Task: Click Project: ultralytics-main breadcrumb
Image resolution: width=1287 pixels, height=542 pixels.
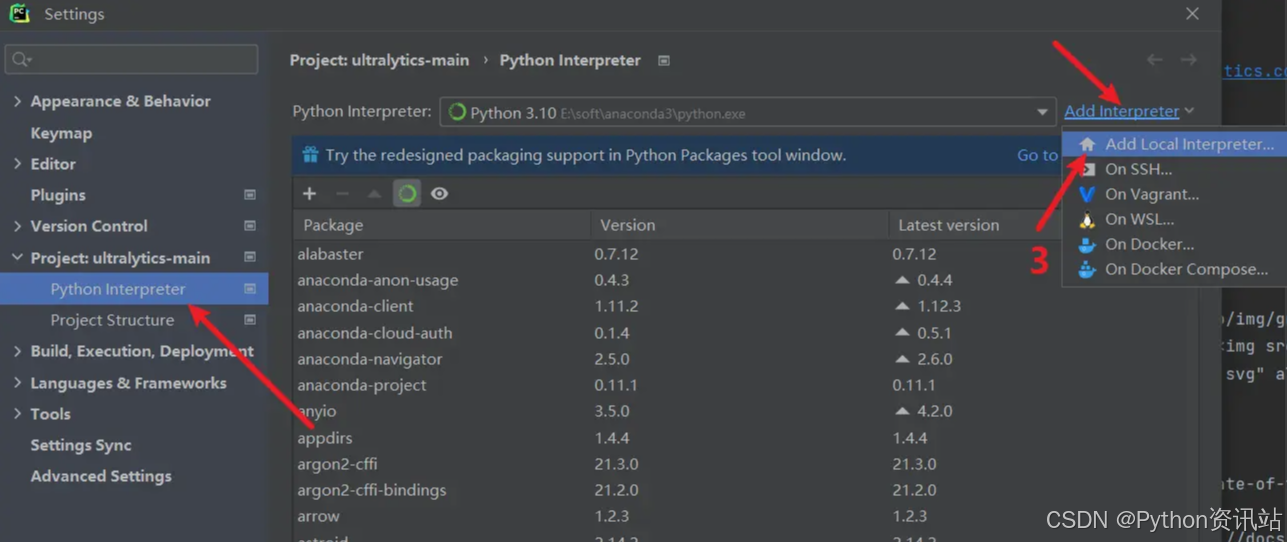Action: pyautogui.click(x=379, y=60)
